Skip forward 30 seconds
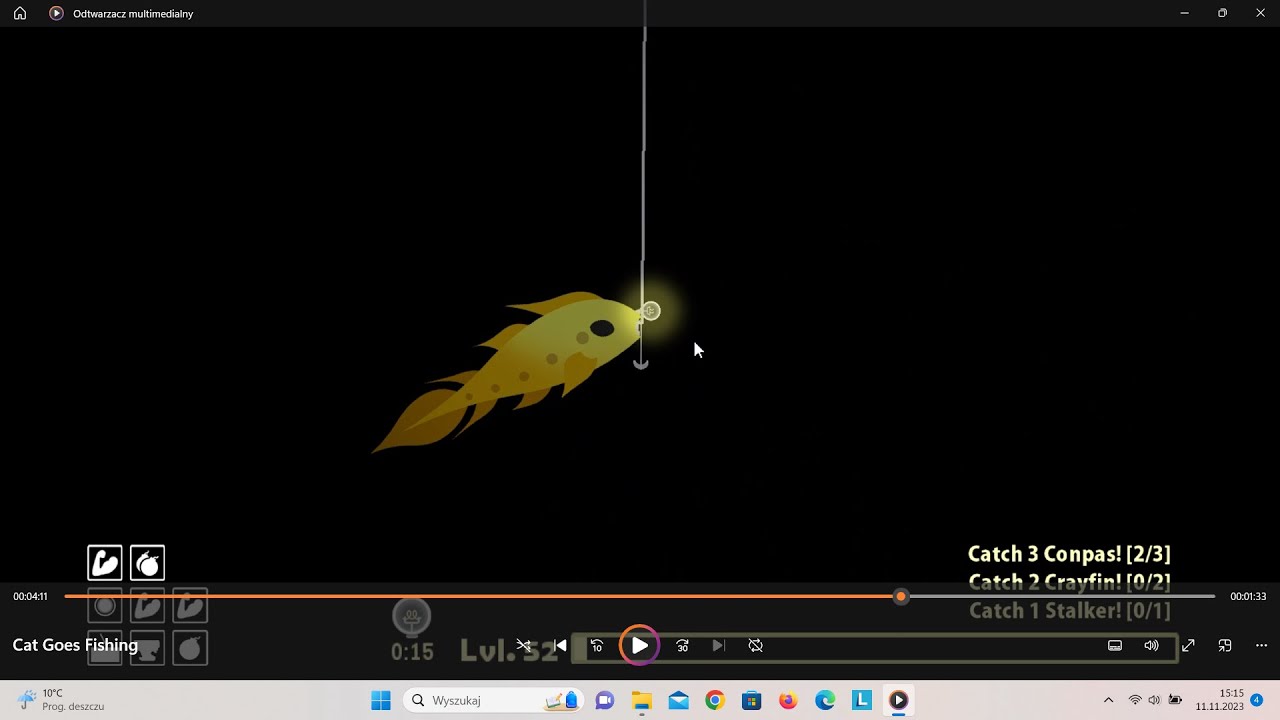This screenshot has height=720, width=1280. coord(682,646)
